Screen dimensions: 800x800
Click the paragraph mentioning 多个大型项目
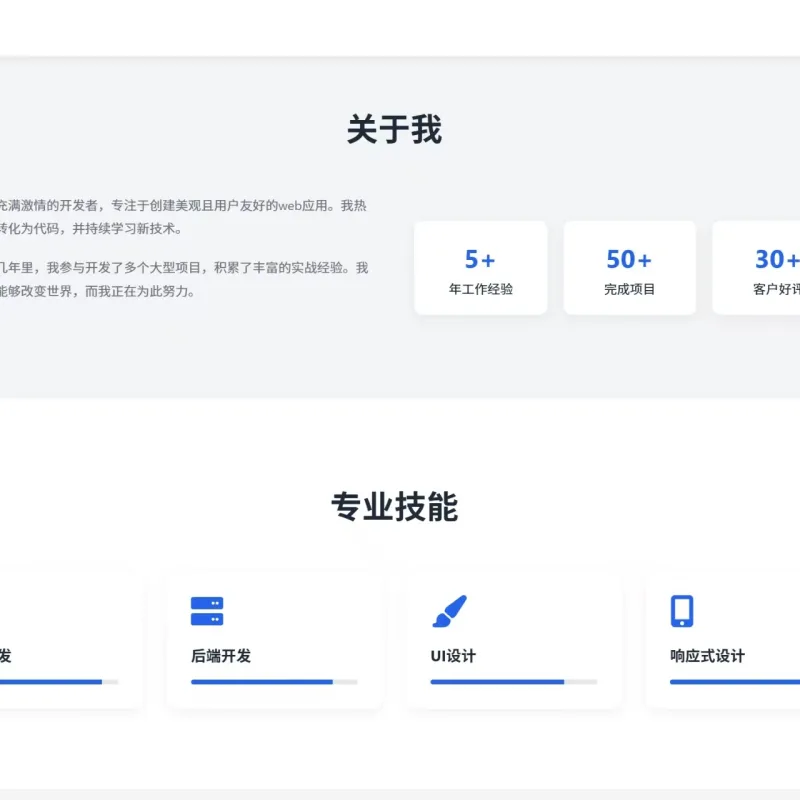pyautogui.click(x=184, y=280)
